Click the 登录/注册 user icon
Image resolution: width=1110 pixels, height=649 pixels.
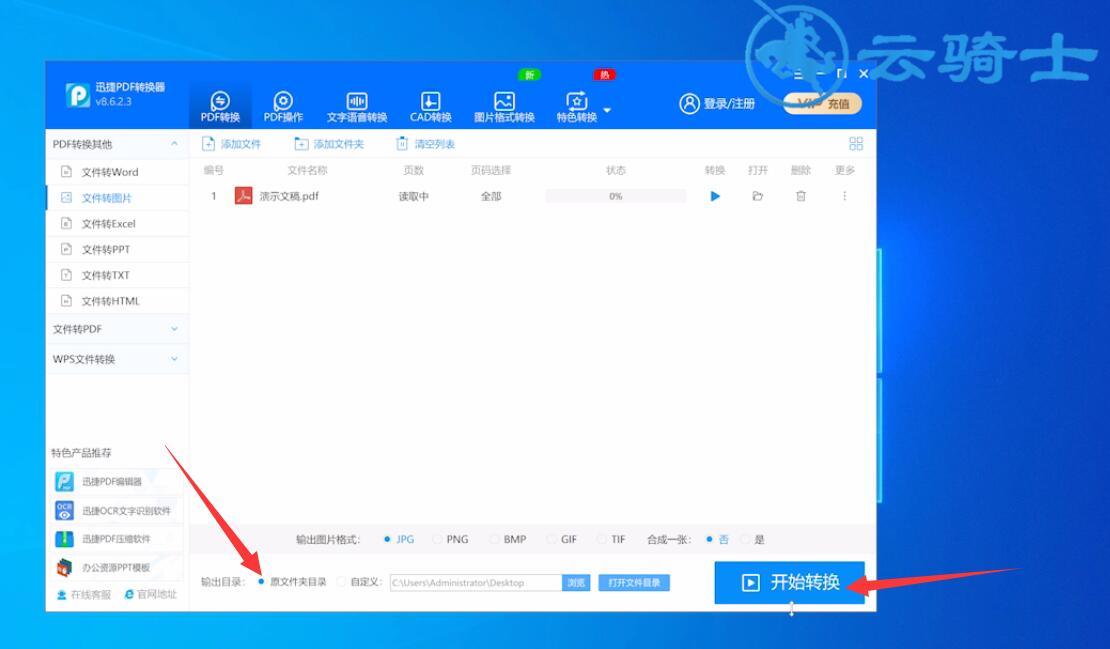(x=689, y=104)
